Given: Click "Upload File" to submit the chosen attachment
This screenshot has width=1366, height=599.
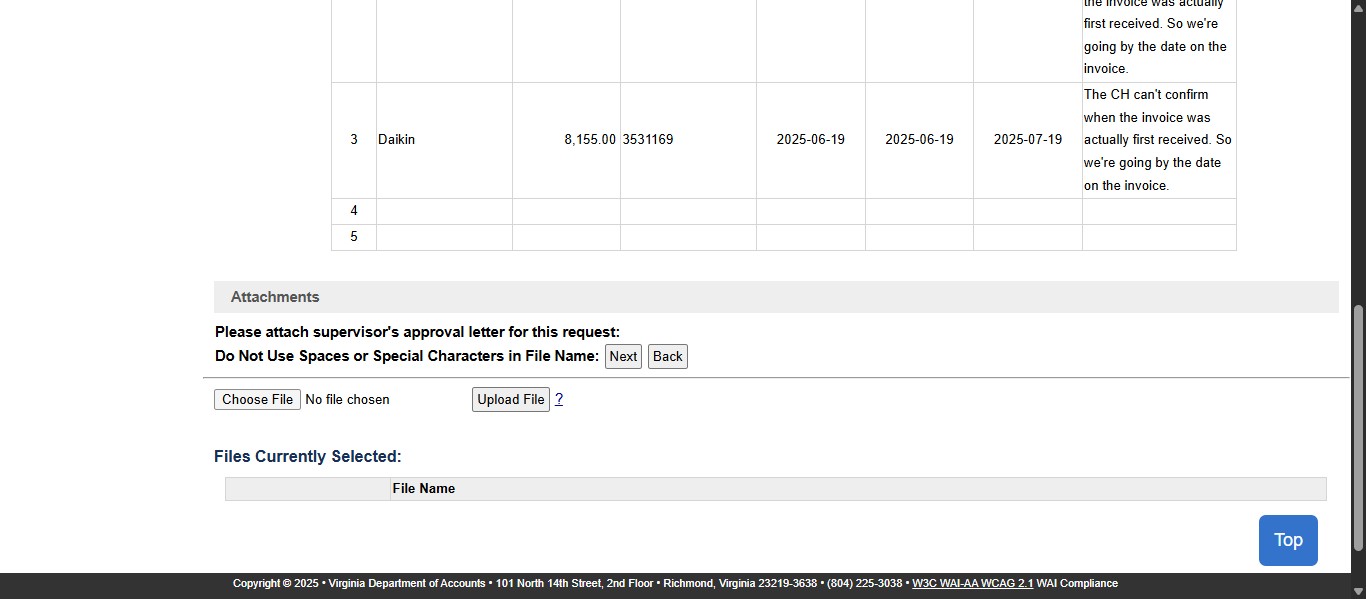Looking at the screenshot, I should [510, 399].
